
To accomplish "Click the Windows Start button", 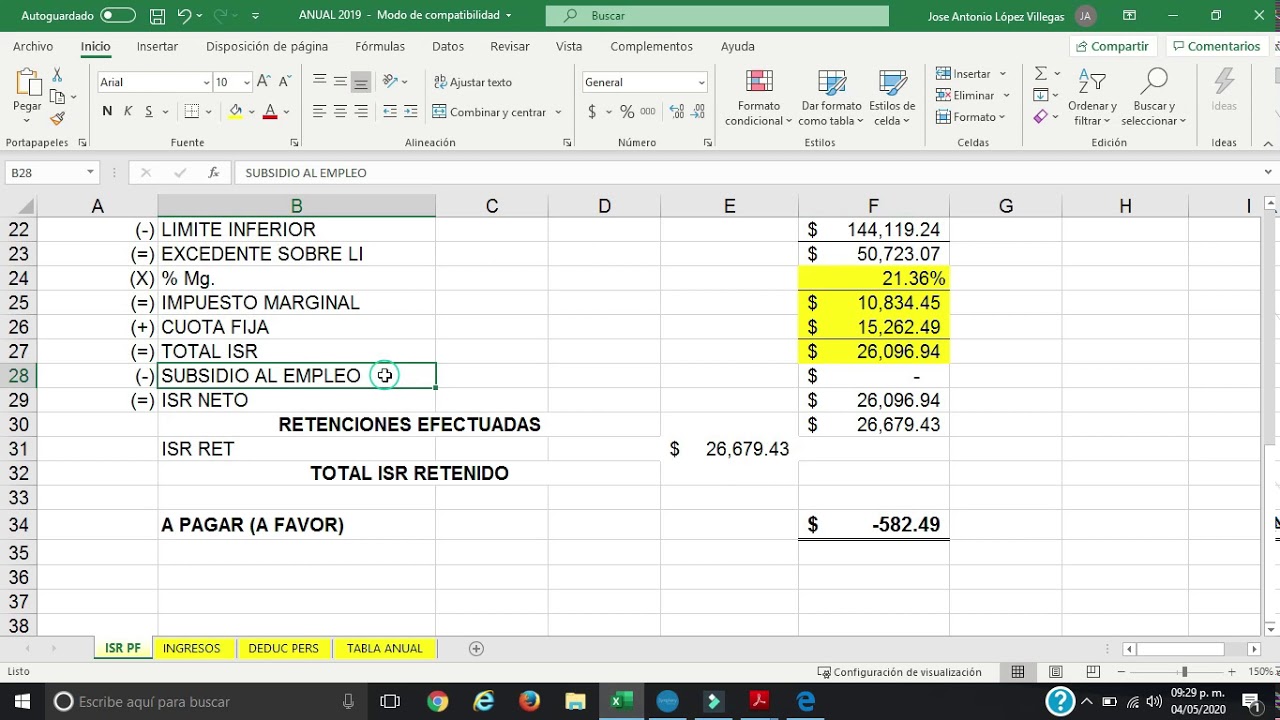I will pyautogui.click(x=22, y=701).
